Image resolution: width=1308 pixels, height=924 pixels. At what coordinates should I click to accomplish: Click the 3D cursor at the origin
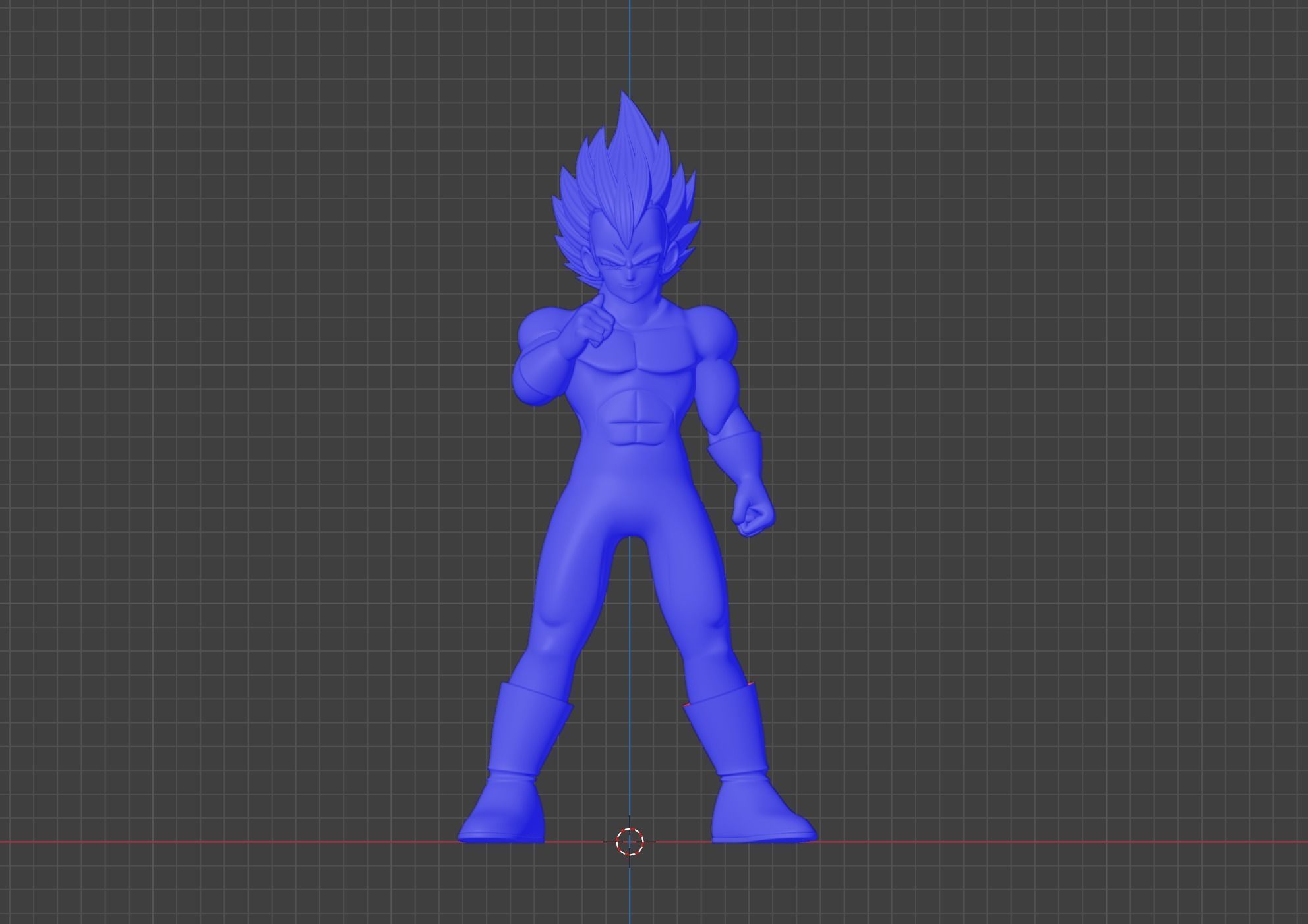pyautogui.click(x=630, y=842)
